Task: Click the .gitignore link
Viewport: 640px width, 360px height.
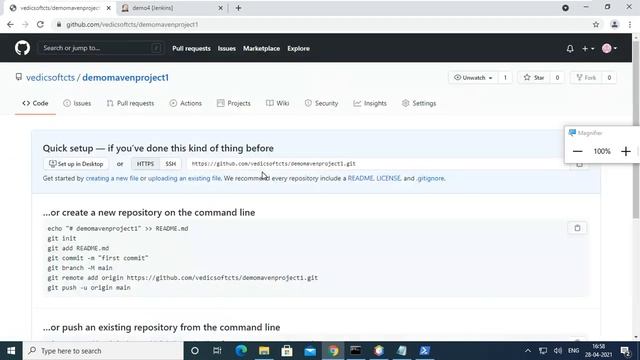Action: [x=430, y=178]
